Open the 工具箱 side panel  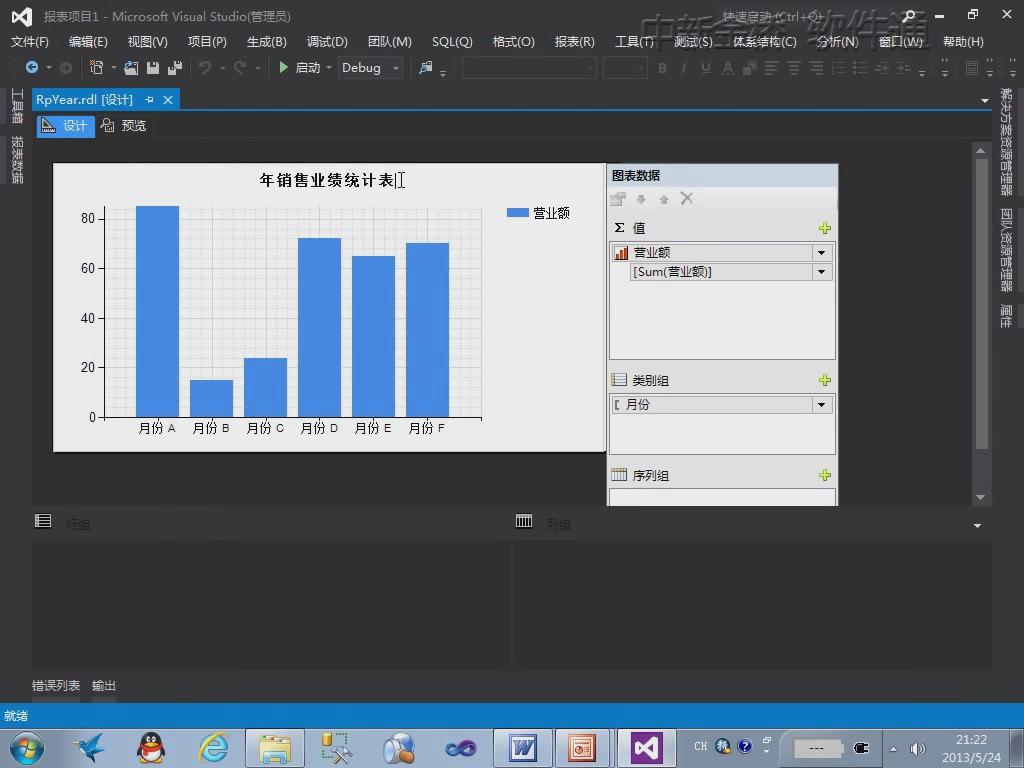(x=17, y=106)
